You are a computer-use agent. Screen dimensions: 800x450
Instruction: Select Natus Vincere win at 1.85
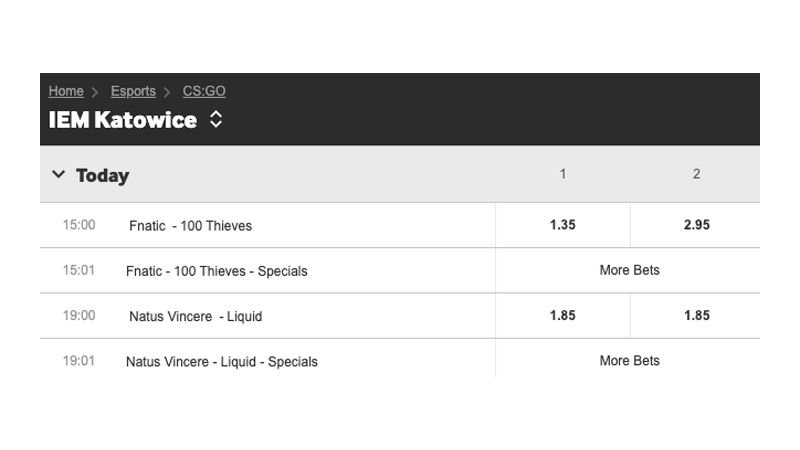pyautogui.click(x=562, y=315)
